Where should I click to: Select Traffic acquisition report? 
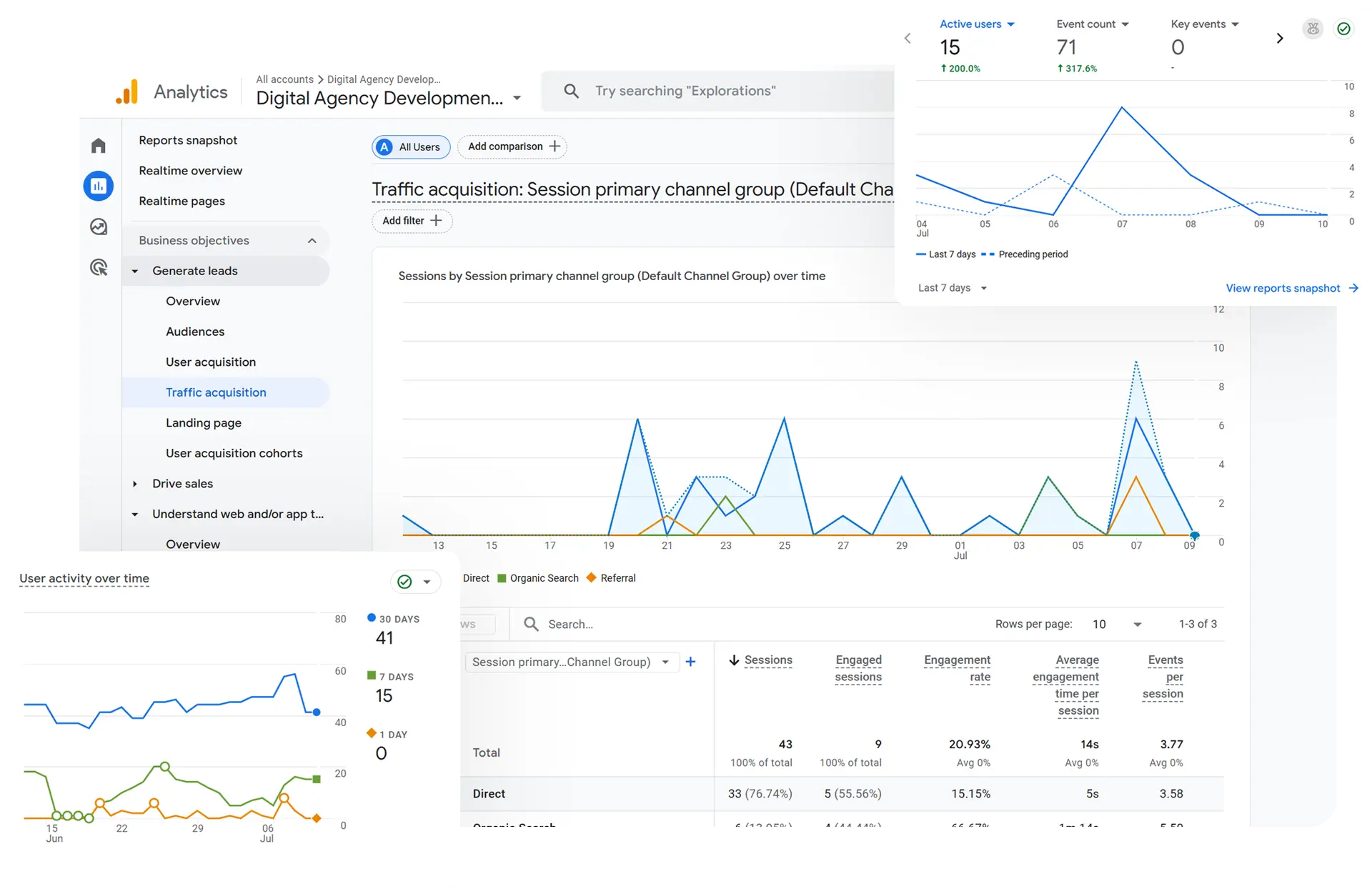click(x=226, y=392)
